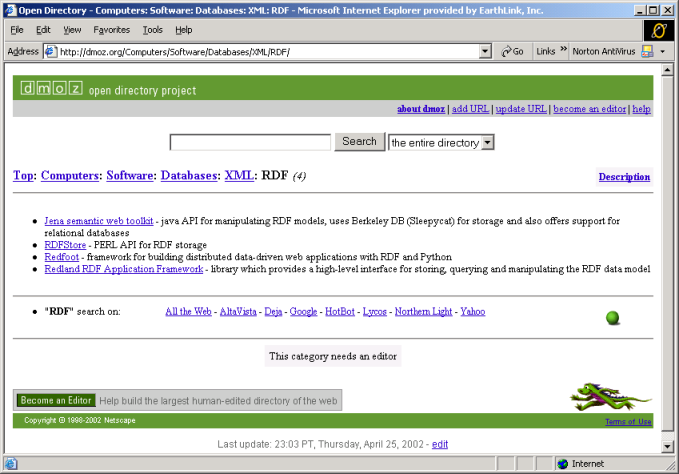Click inside the directory search text field
This screenshot has width=679, height=474.
click(250, 143)
